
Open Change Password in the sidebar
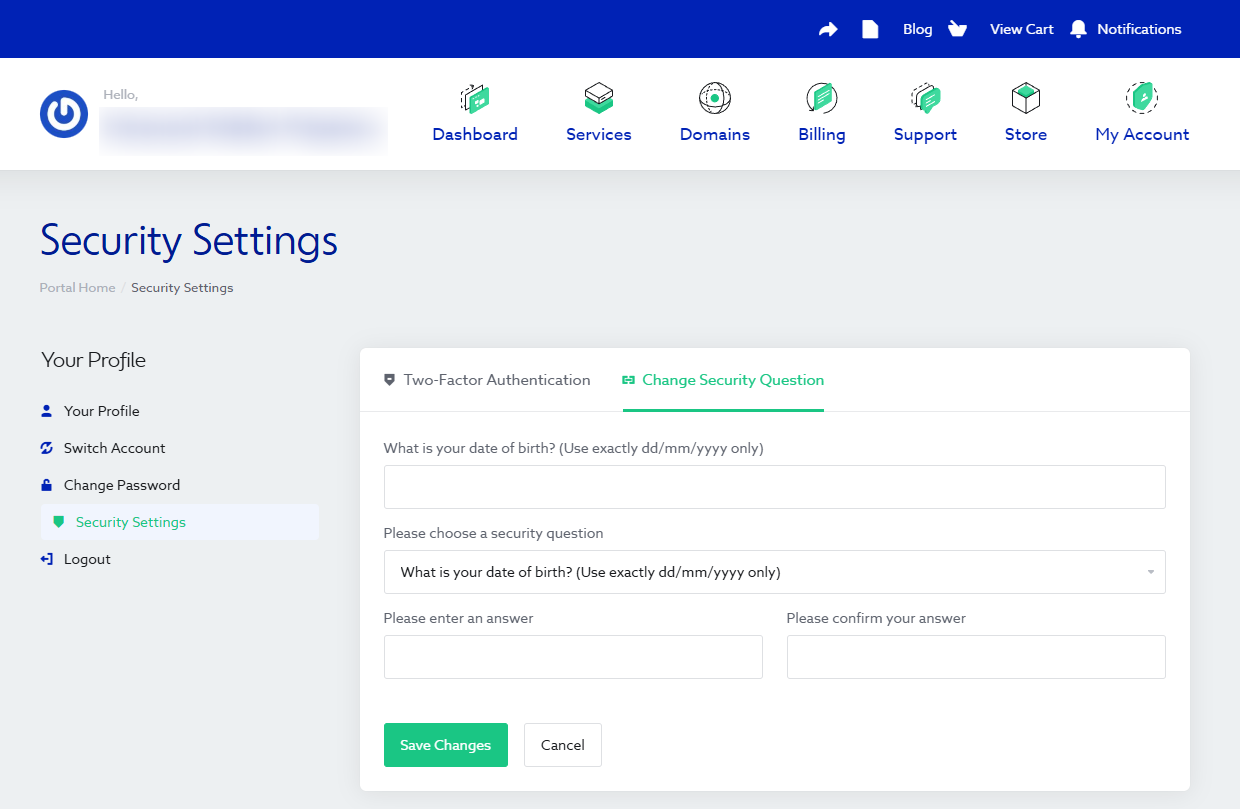tap(122, 485)
